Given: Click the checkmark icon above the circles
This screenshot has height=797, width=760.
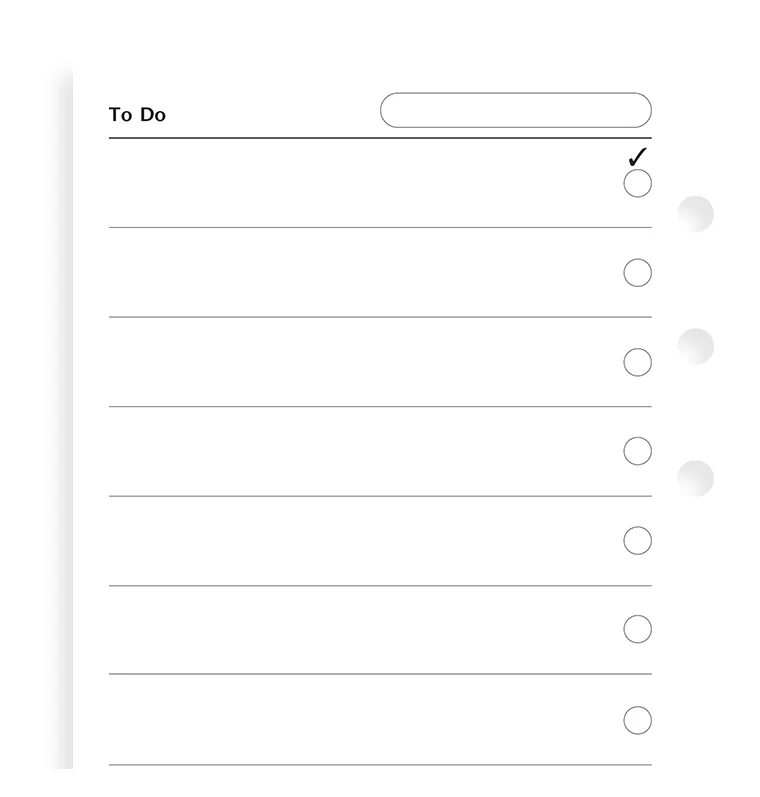Looking at the screenshot, I should point(637,157).
